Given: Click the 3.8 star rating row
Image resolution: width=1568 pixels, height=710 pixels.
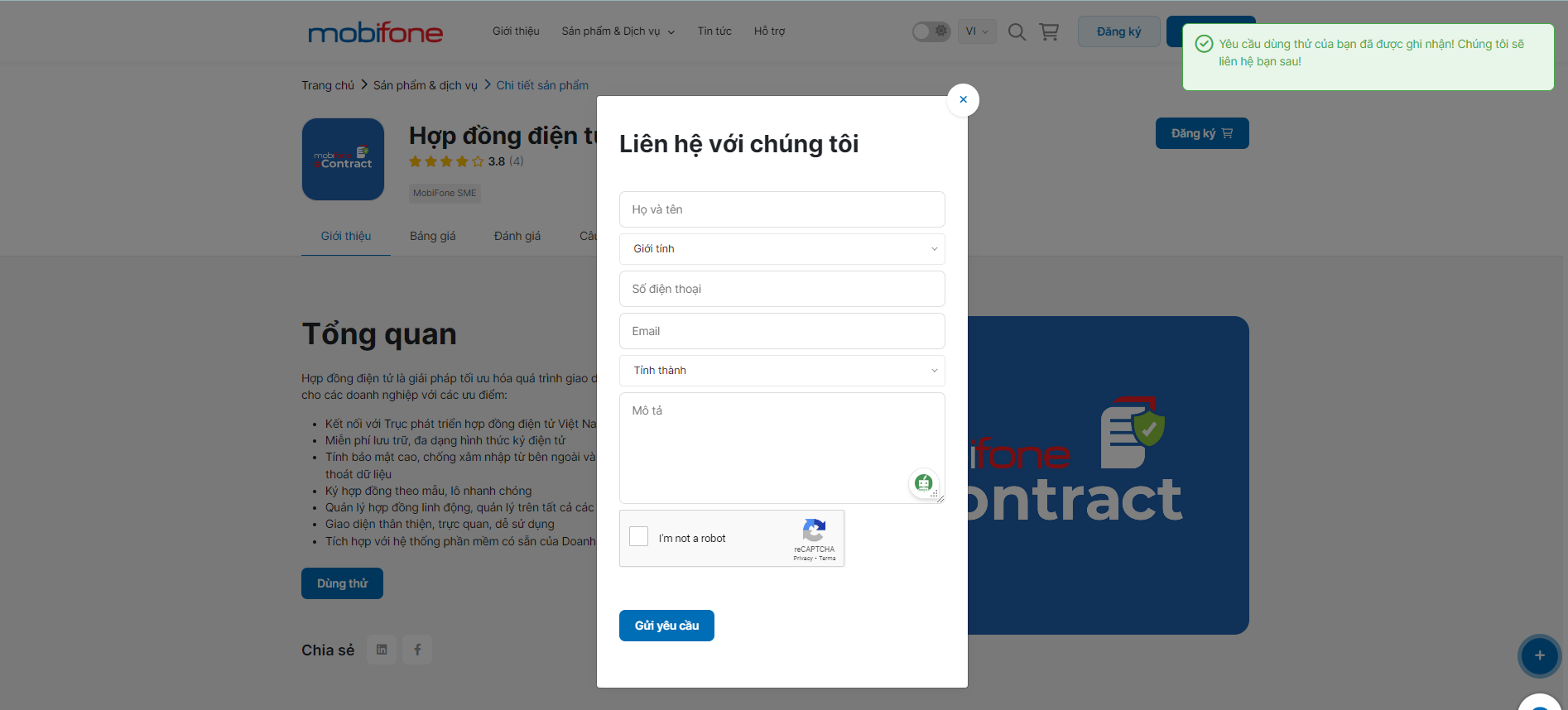Looking at the screenshot, I should [466, 161].
